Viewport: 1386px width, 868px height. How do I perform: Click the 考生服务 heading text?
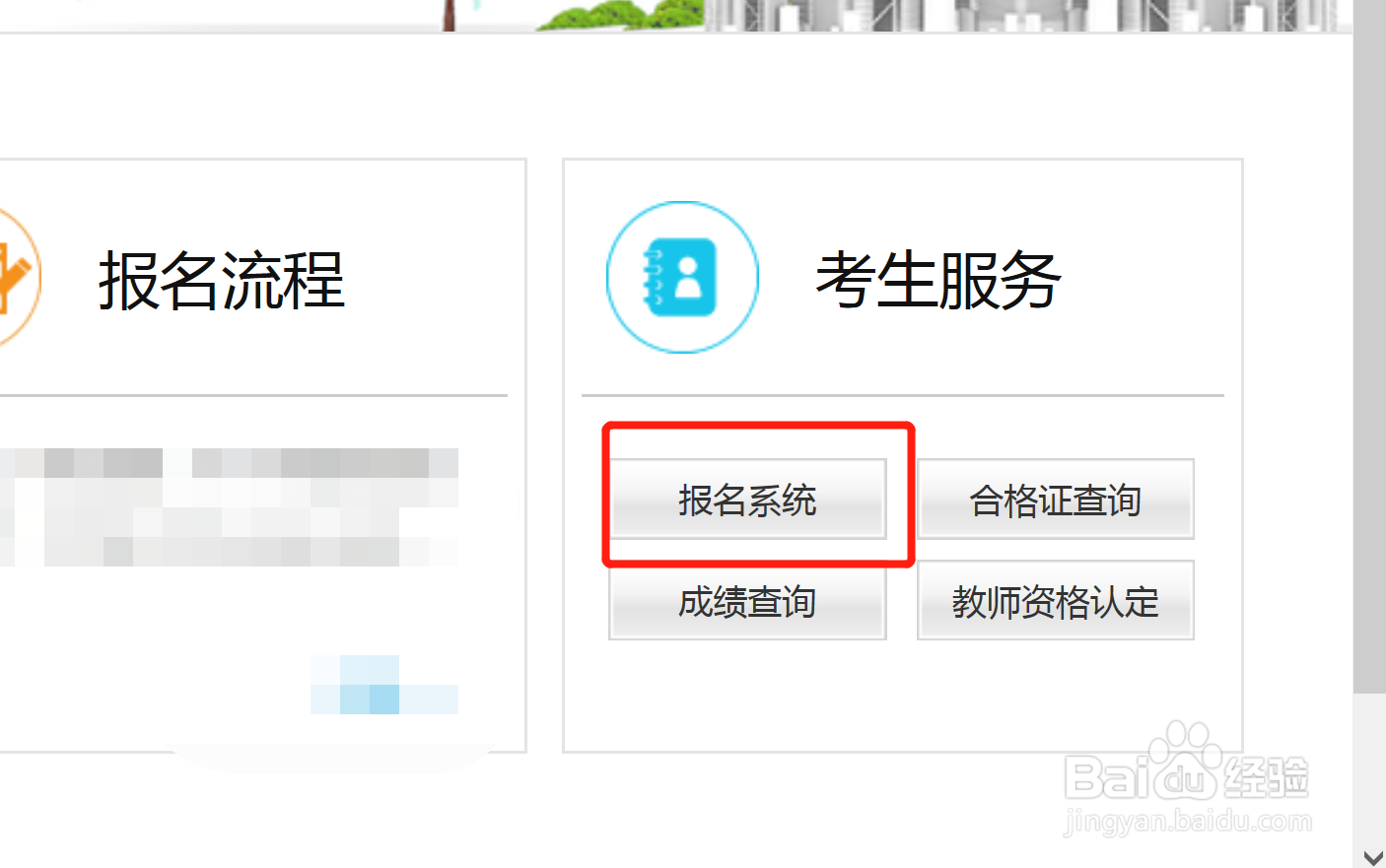[x=937, y=280]
